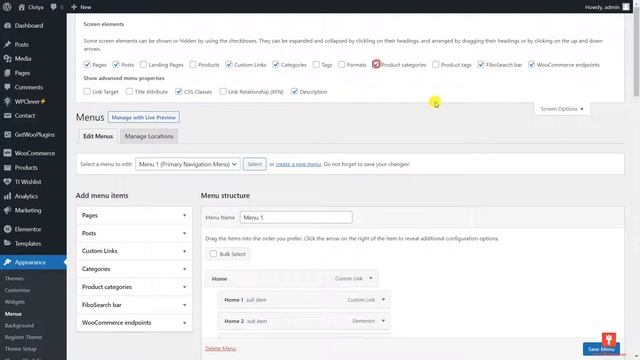Open the Products icon in sidebar
The image size is (640, 360).
[x=7, y=167]
